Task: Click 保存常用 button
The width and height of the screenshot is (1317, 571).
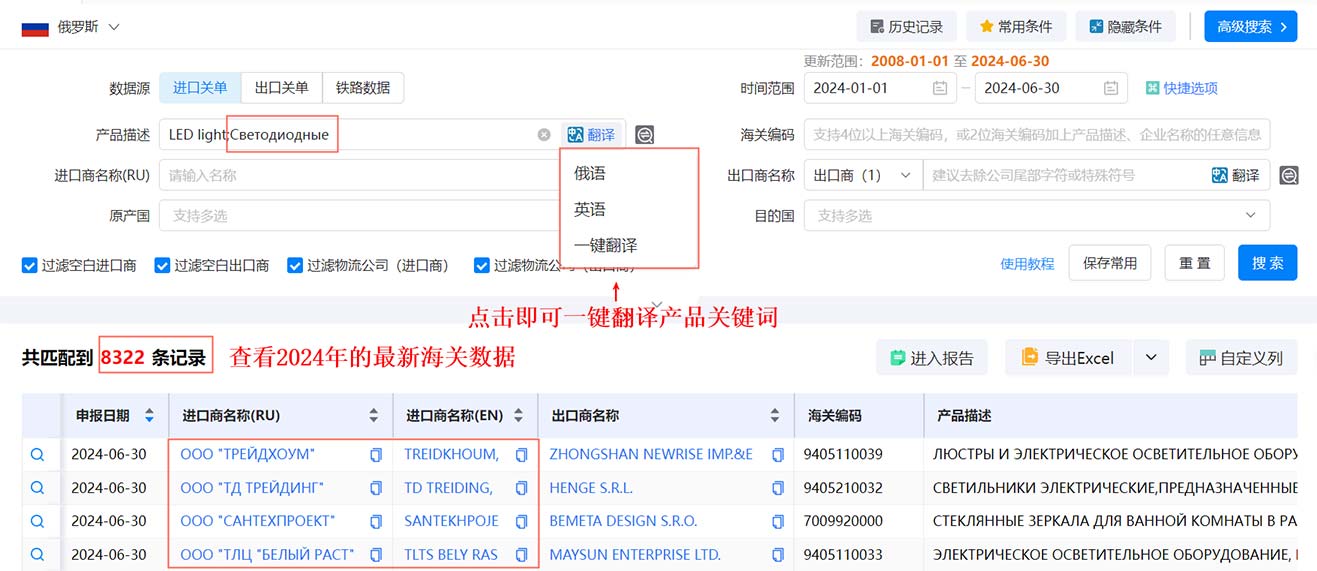Action: pos(1110,263)
